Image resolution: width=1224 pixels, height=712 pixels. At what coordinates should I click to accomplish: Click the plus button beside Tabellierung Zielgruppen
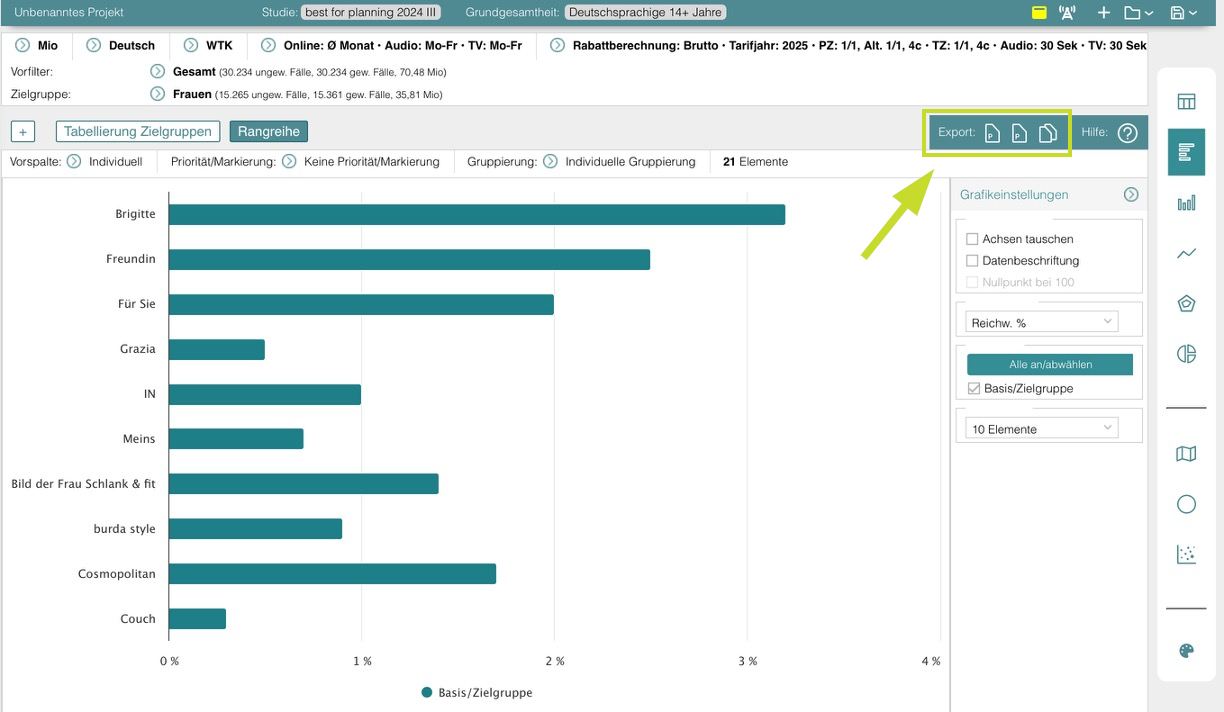[23, 132]
